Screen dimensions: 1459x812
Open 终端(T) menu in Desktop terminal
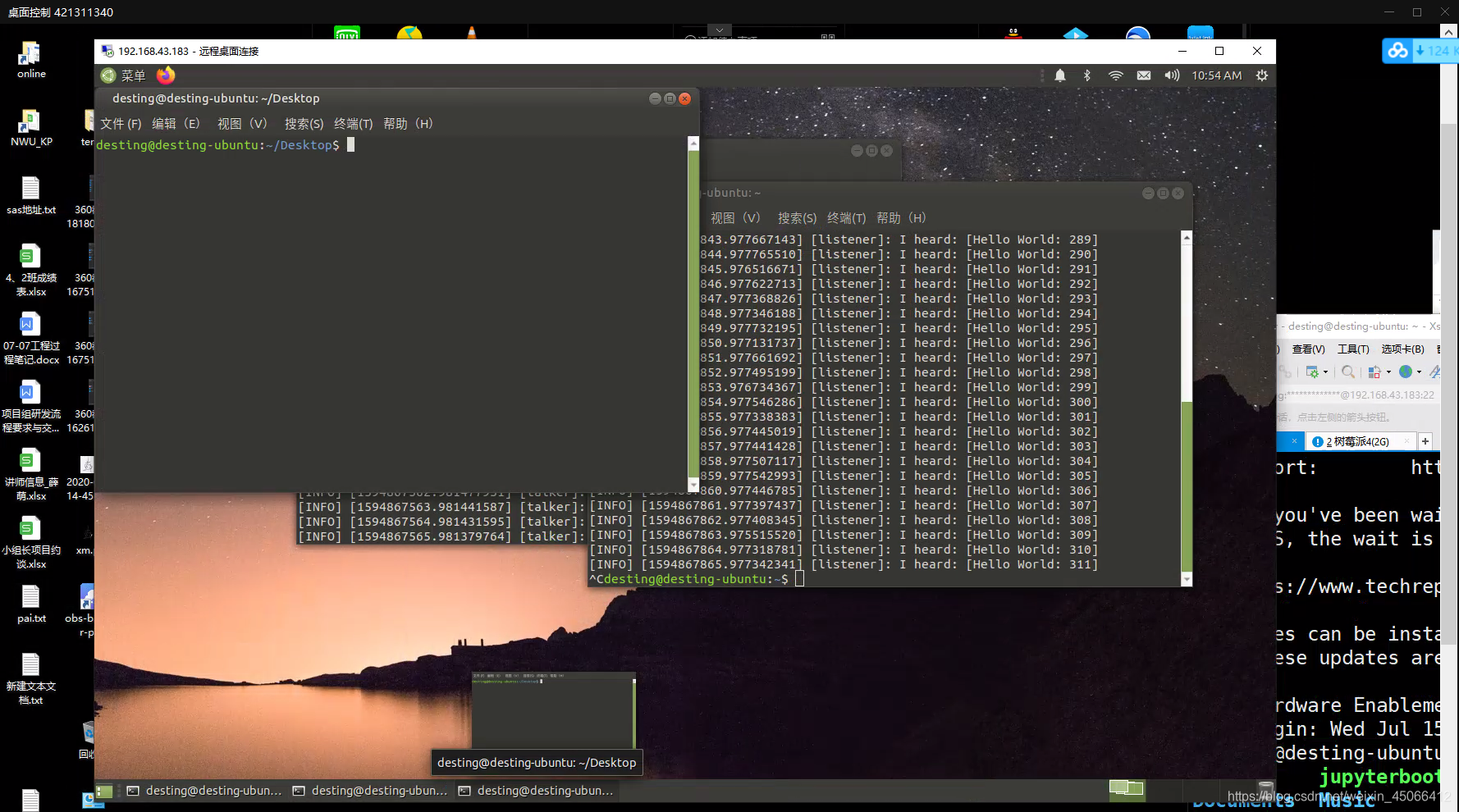tap(354, 124)
